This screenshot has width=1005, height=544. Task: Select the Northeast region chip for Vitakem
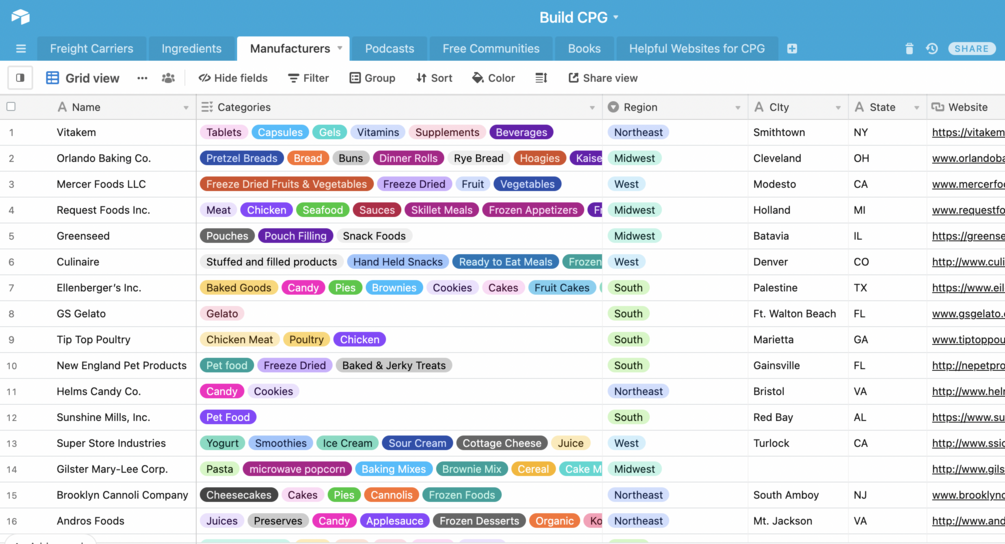pos(638,133)
